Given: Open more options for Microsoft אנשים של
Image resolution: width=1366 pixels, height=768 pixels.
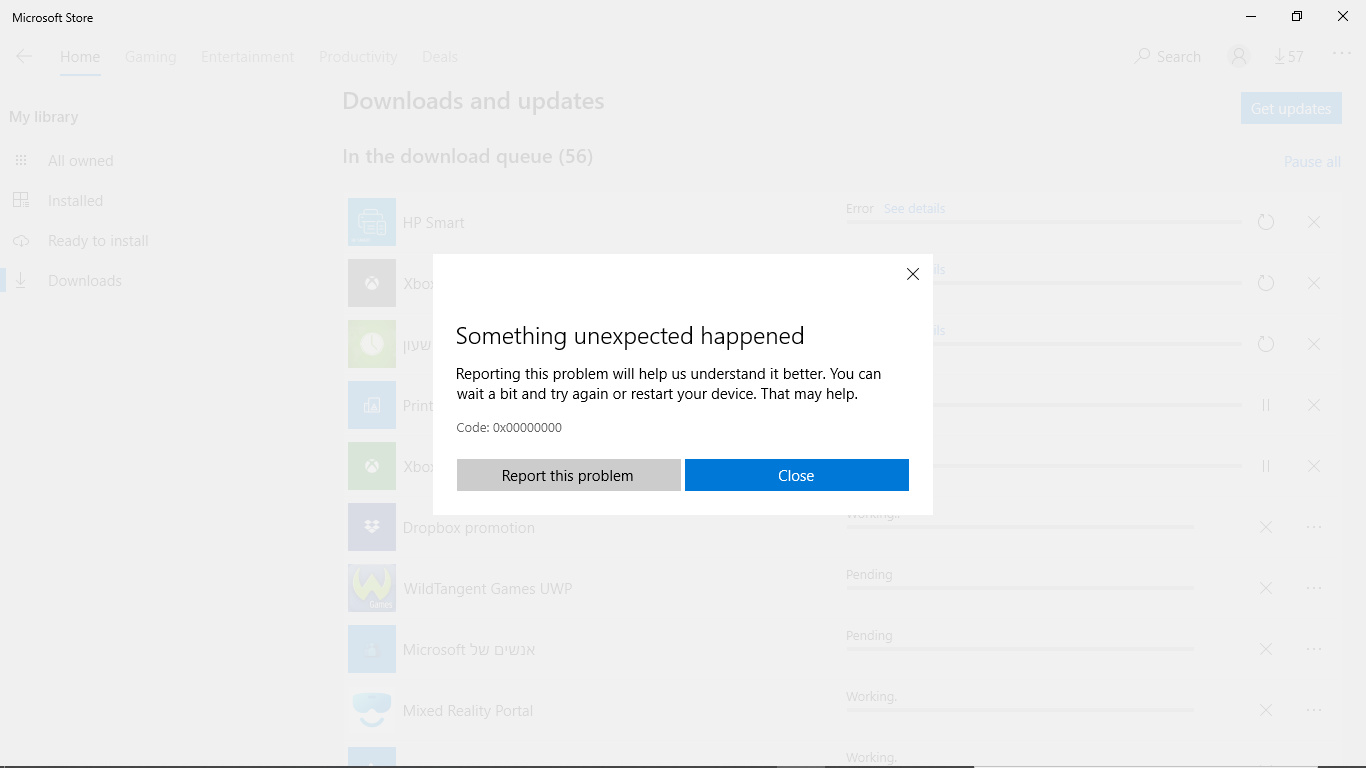Looking at the screenshot, I should [1314, 649].
